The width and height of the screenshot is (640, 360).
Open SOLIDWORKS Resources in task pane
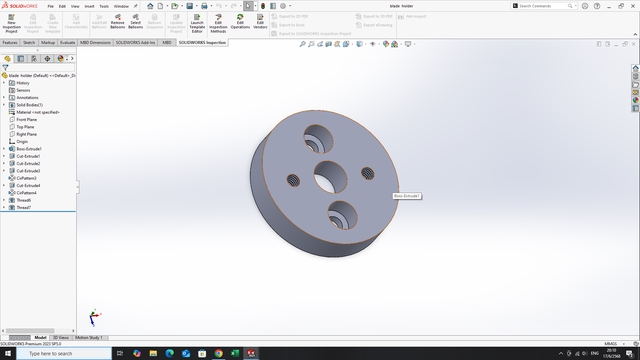point(636,68)
